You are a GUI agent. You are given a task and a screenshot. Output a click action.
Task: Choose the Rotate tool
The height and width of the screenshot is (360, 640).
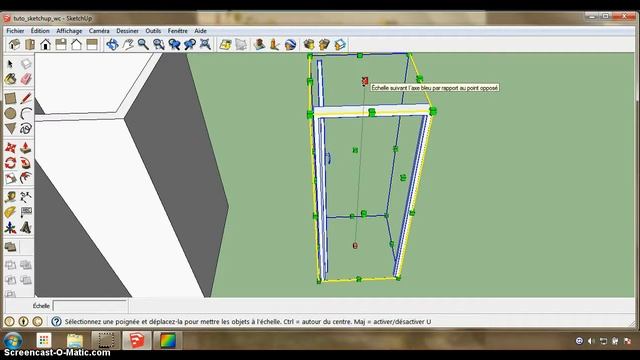pos(10,163)
